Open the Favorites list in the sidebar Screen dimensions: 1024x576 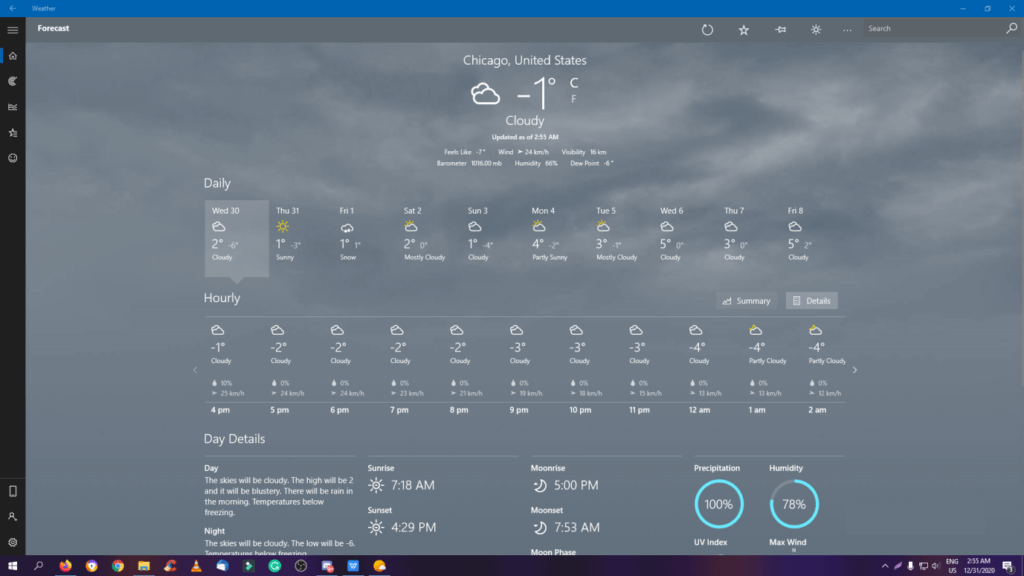[13, 132]
